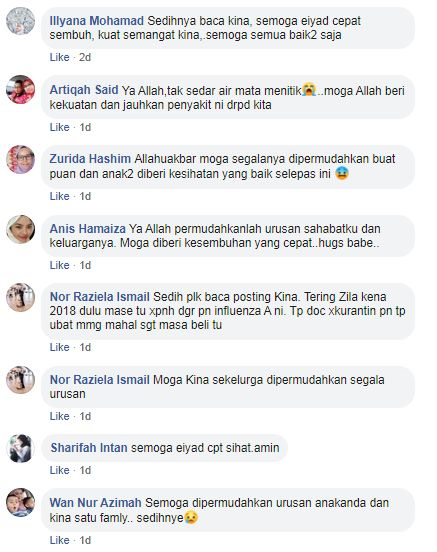Like Illyana Mohamad's comment
Image resolution: width=437 pixels, height=552 pixels.
[60, 57]
